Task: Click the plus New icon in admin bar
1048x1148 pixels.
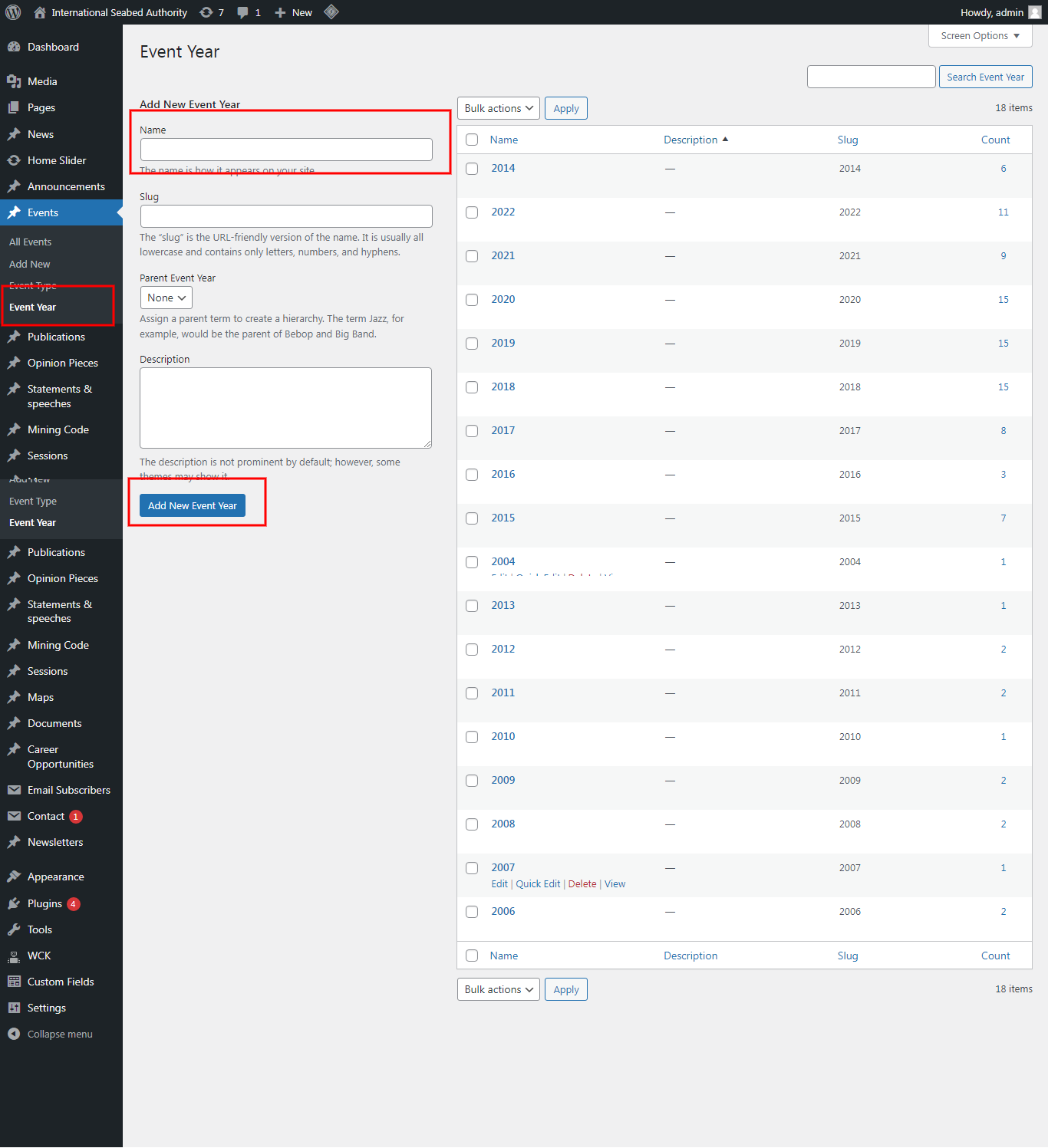Action: 280,12
